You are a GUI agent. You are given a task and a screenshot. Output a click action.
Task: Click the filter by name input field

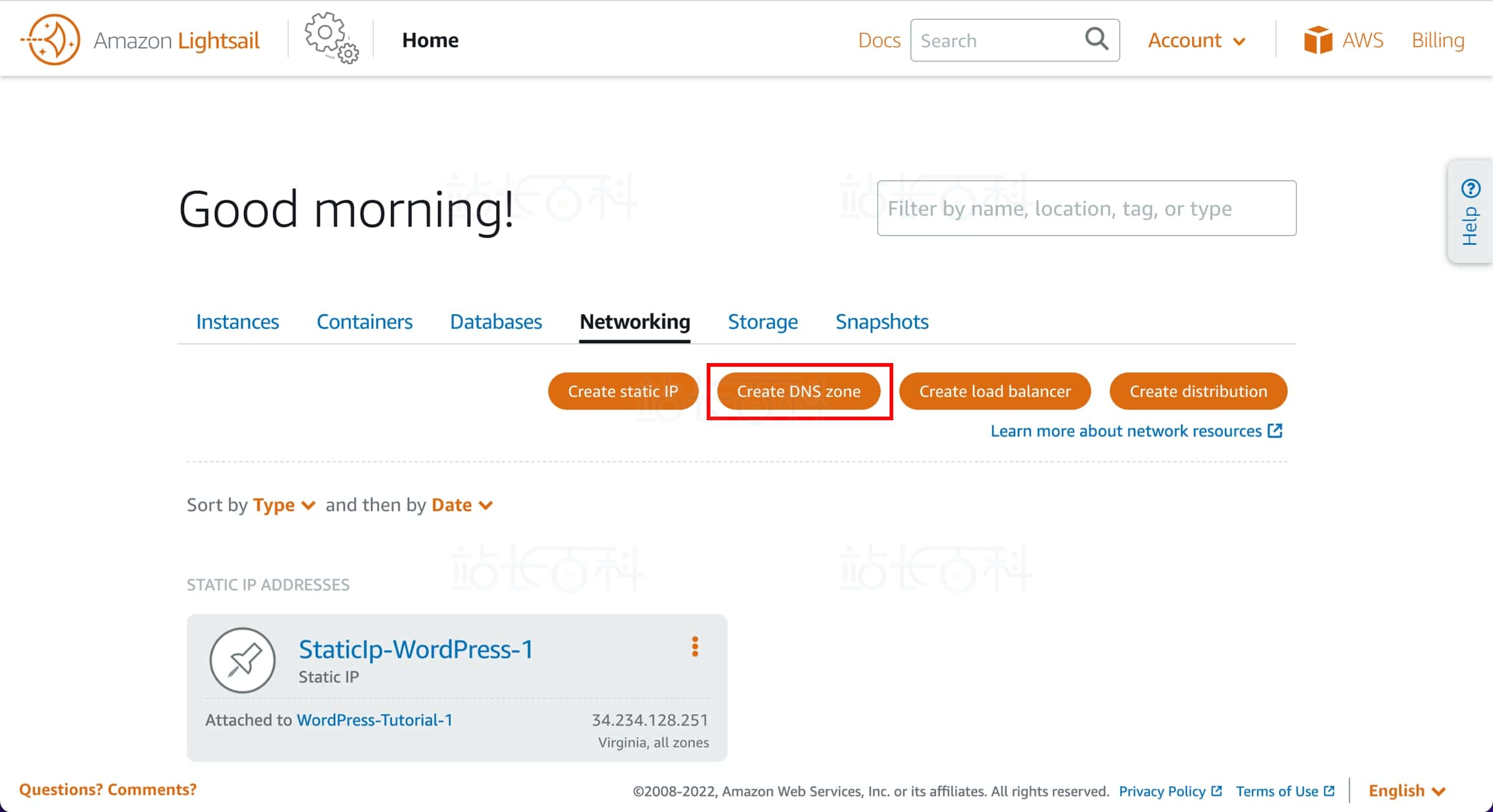pyautogui.click(x=1086, y=208)
